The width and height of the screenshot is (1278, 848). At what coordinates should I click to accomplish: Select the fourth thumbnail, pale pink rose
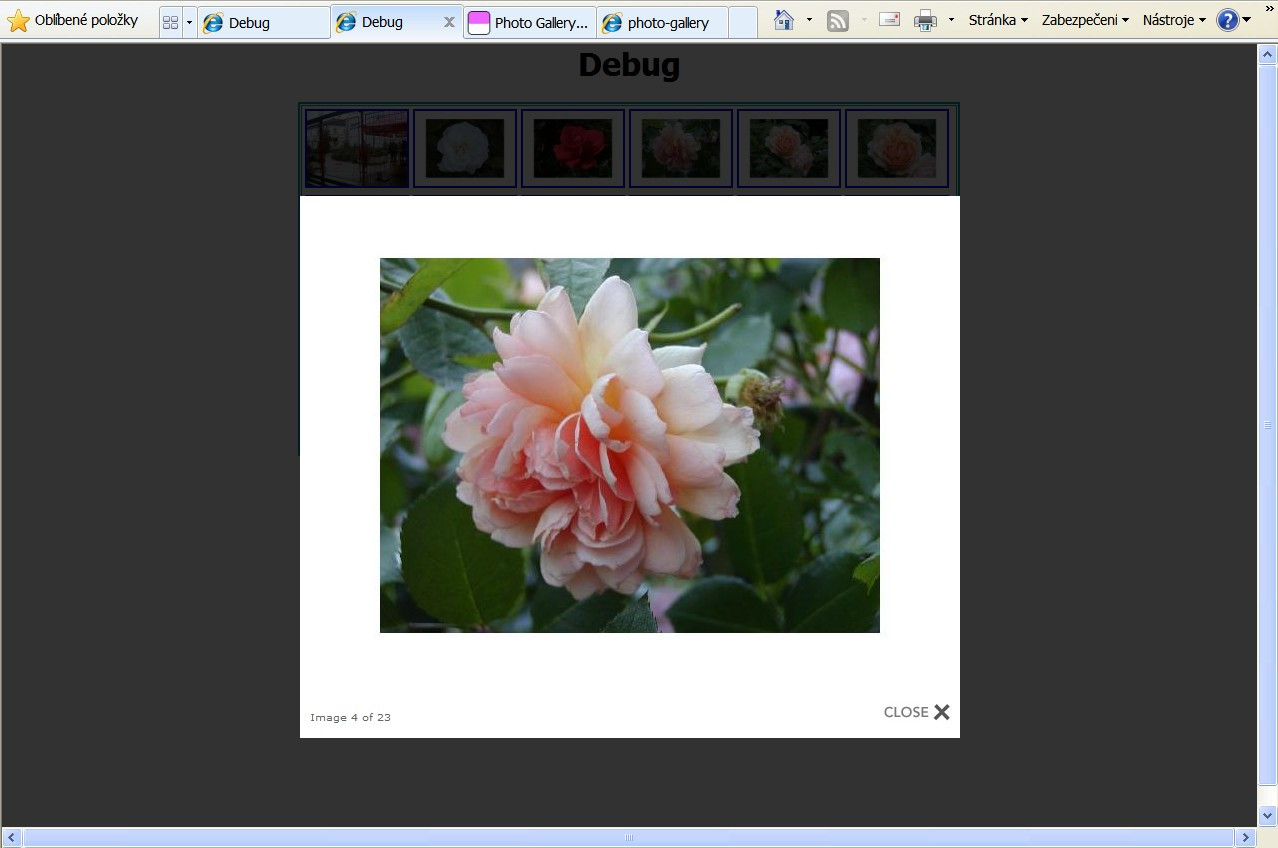tap(681, 149)
